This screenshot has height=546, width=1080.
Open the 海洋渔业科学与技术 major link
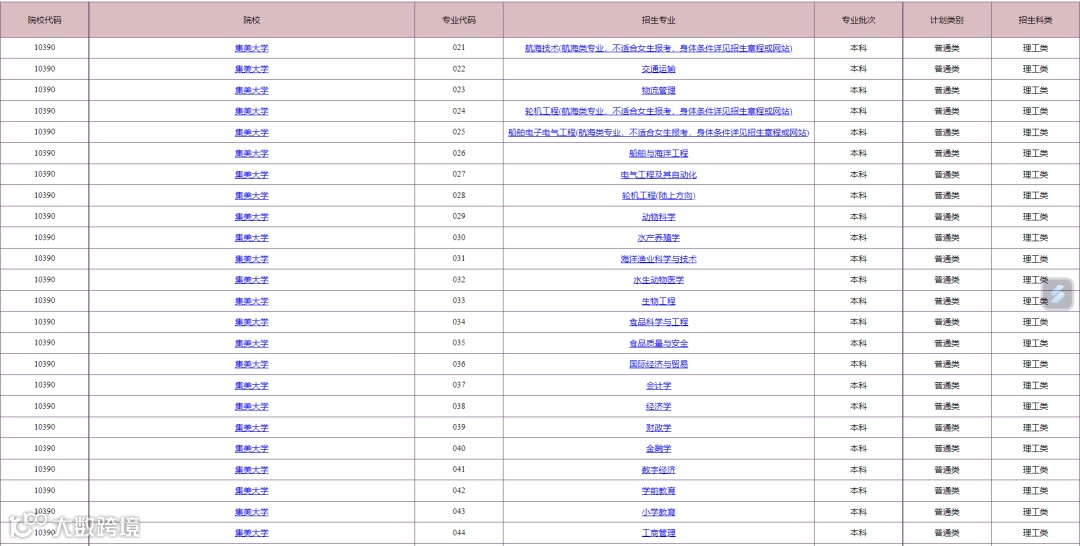coord(658,259)
